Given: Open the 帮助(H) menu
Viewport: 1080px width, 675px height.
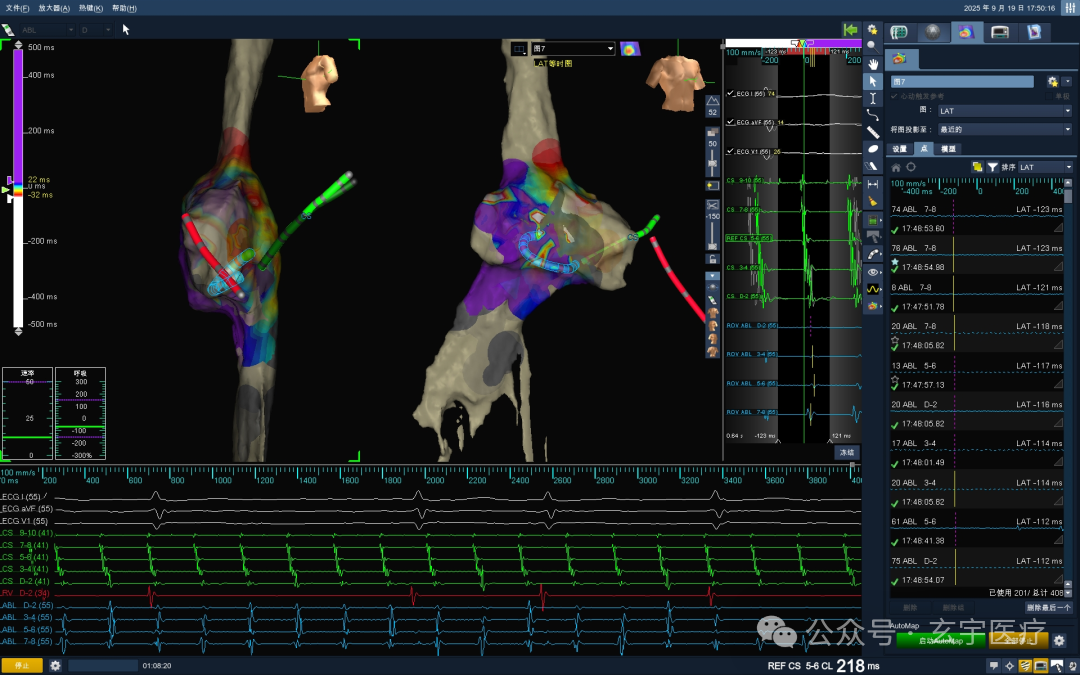Looking at the screenshot, I should (124, 8).
